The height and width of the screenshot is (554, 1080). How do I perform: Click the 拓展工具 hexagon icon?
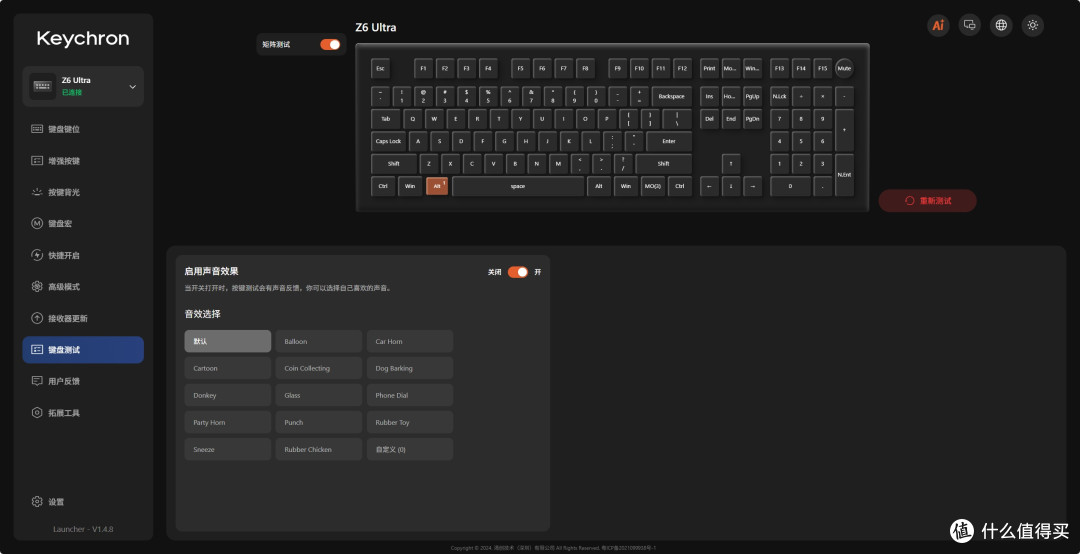tap(37, 413)
